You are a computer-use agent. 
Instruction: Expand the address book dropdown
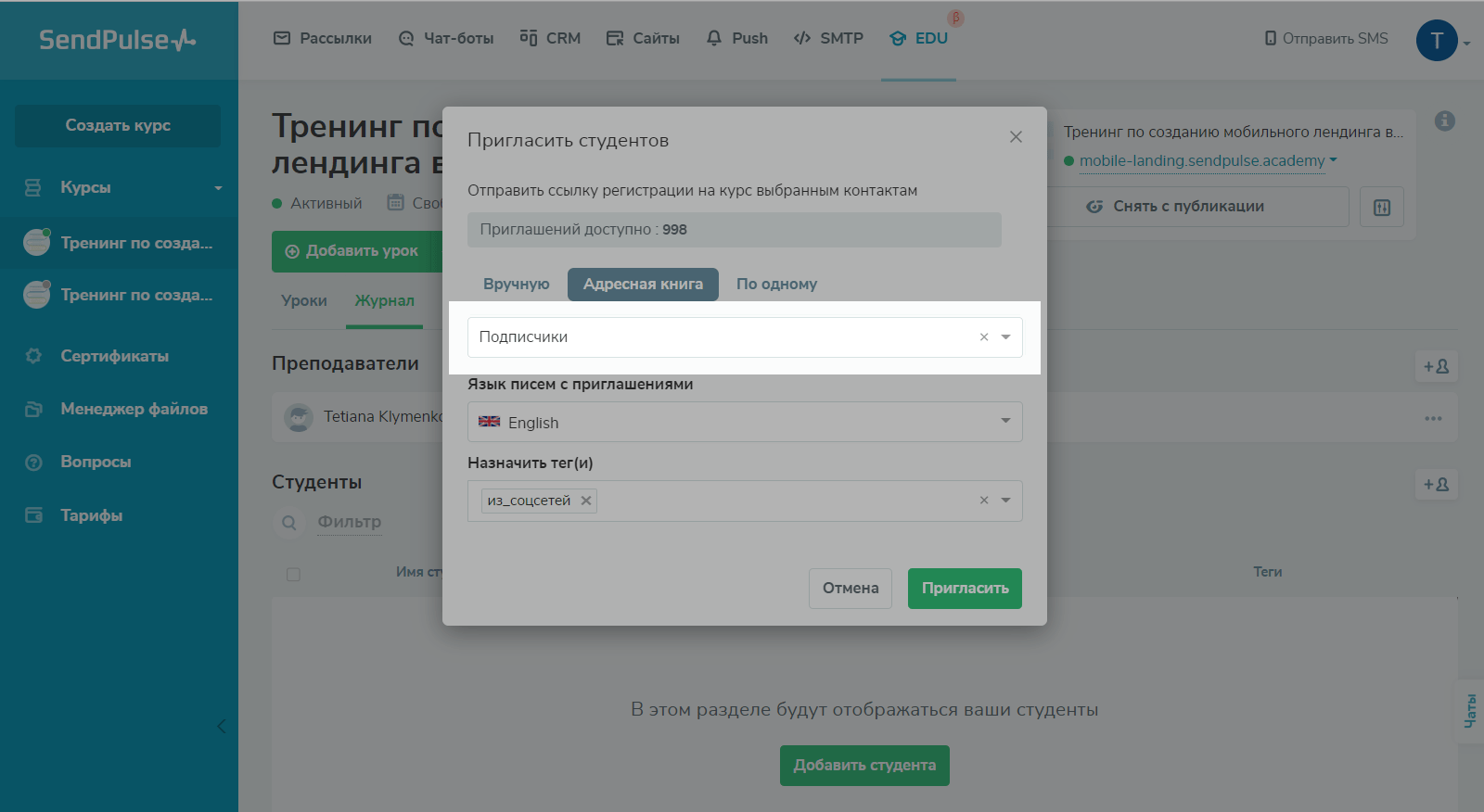(1005, 337)
